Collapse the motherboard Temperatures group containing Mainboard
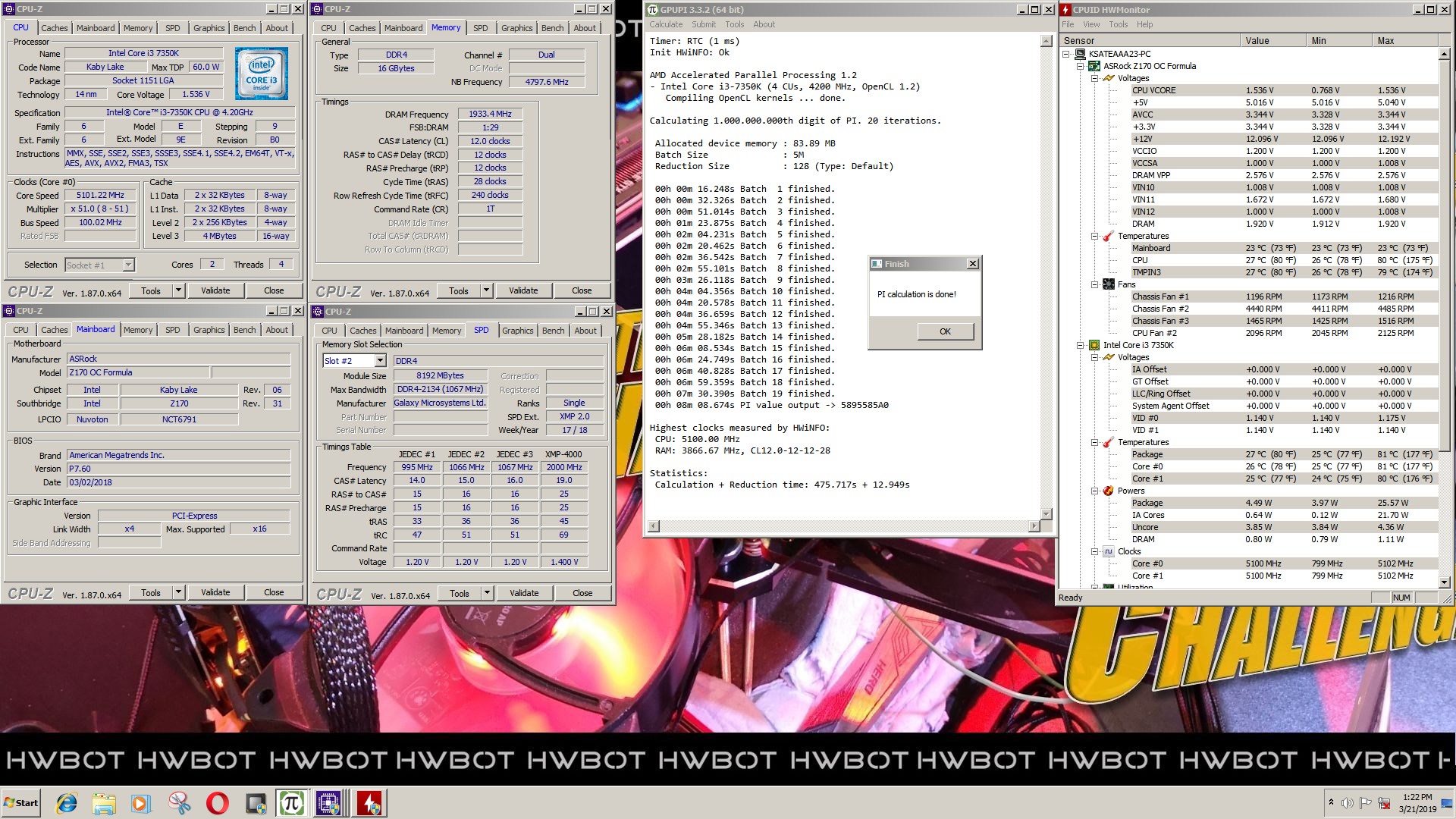 1095,236
